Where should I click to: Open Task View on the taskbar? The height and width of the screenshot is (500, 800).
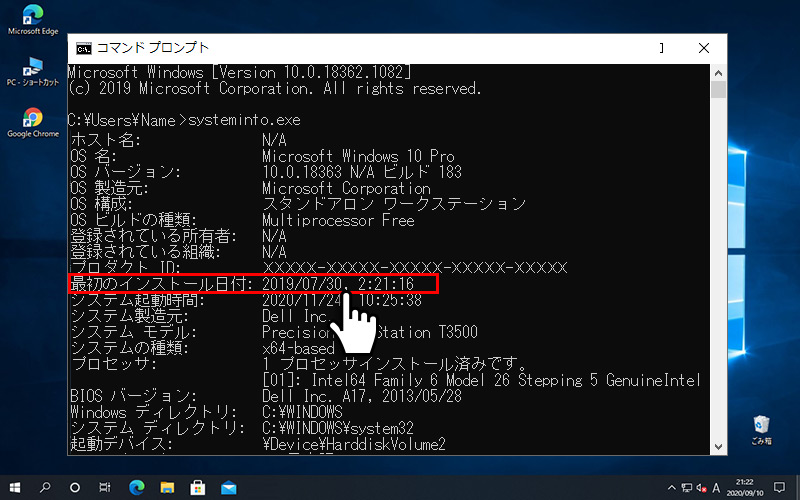tap(105, 487)
